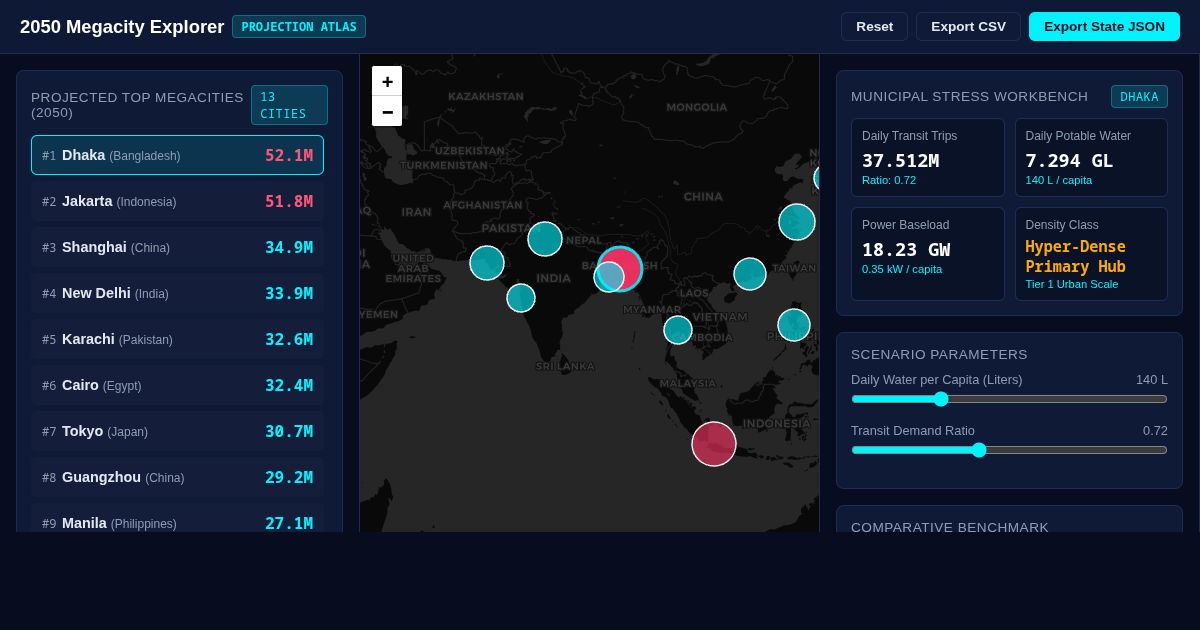Zoom out on the map
The height and width of the screenshot is (630, 1200).
pyautogui.click(x=387, y=111)
